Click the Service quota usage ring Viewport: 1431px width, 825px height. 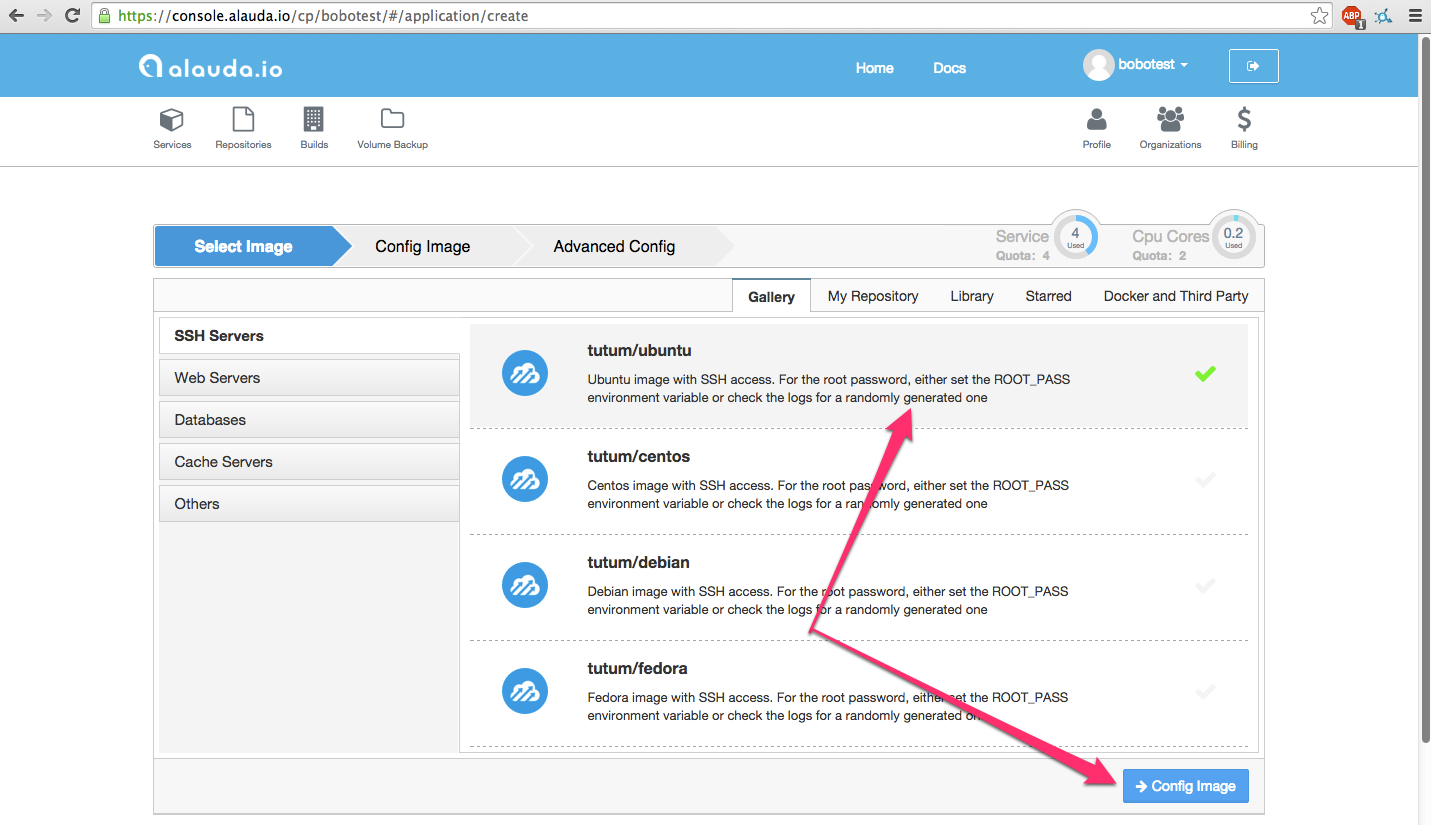click(x=1076, y=236)
